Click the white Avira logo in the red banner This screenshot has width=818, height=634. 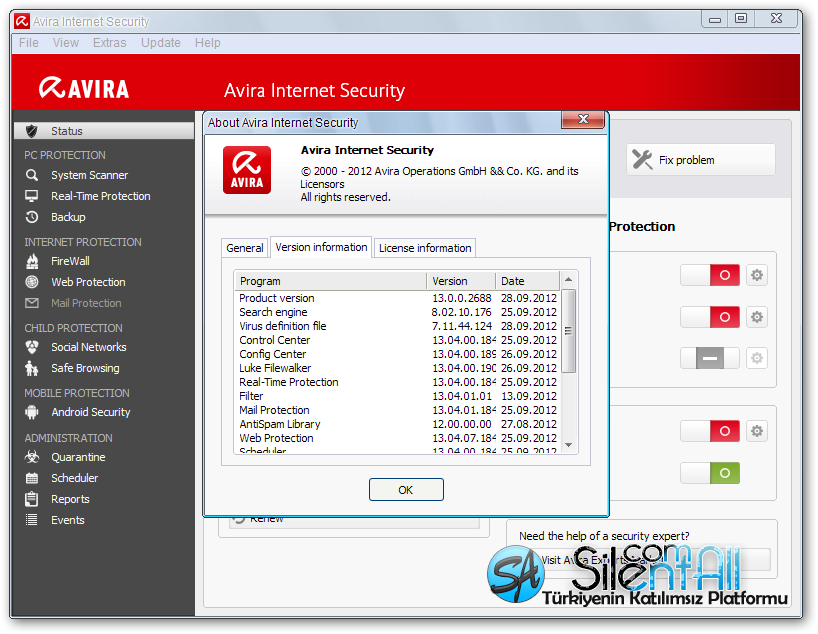84,88
